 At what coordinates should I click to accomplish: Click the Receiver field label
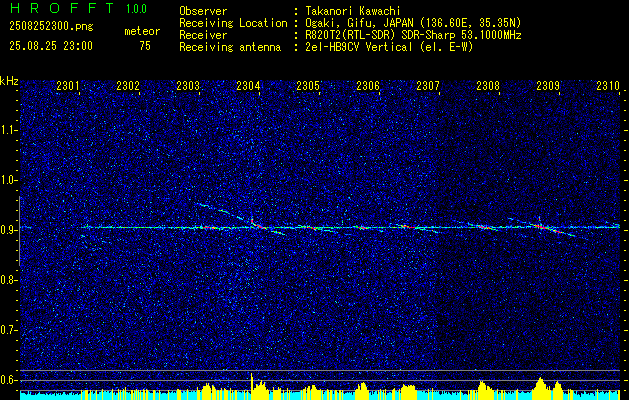pos(203,35)
